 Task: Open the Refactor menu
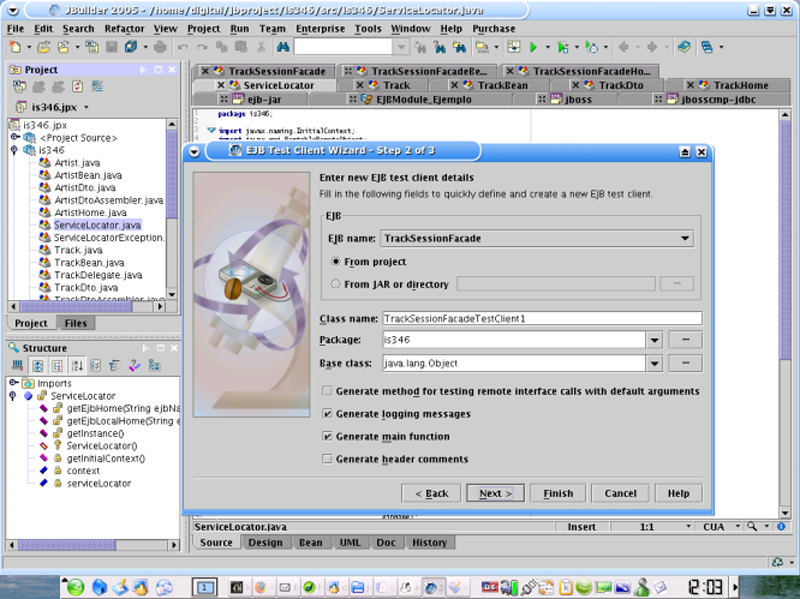[124, 29]
